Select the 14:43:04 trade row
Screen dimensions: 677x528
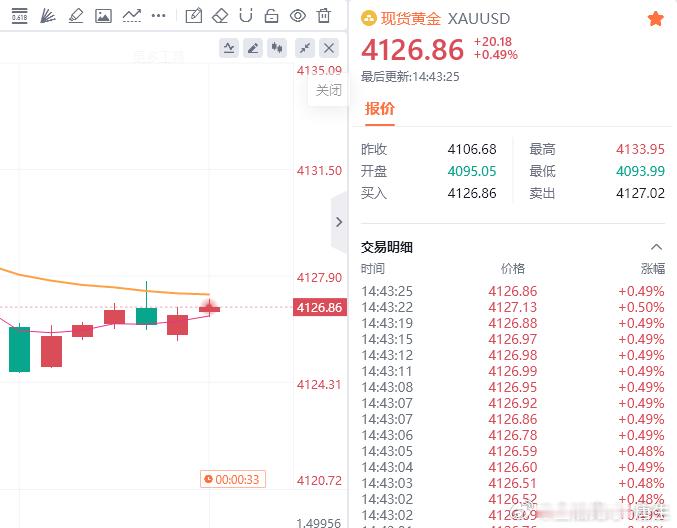coord(513,467)
